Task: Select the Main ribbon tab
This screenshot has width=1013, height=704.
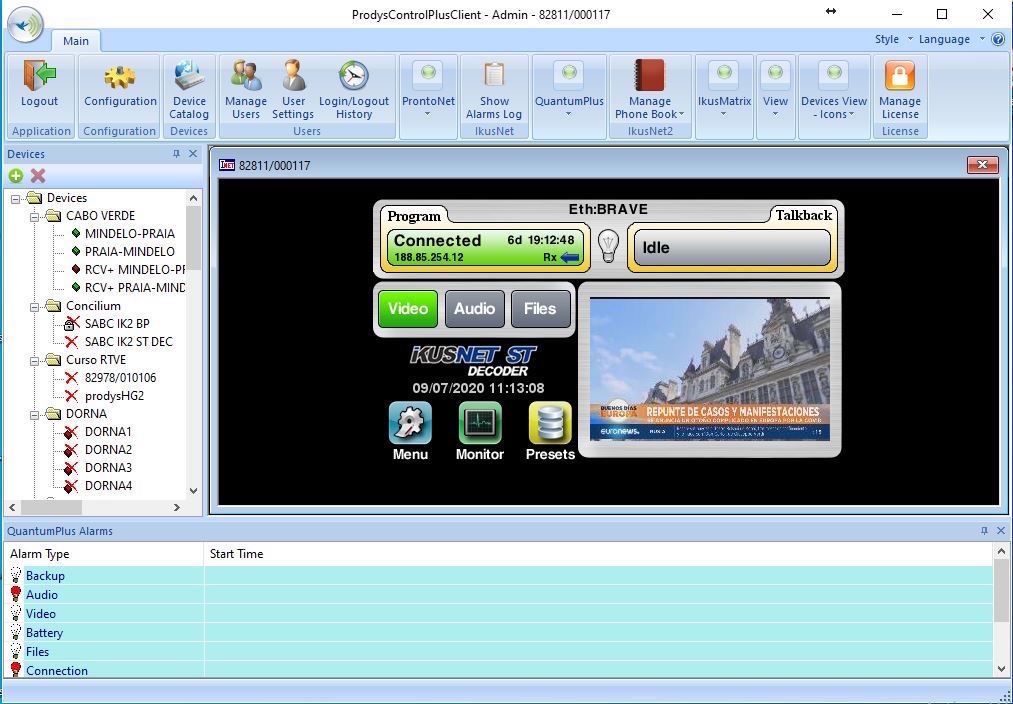Action: 76,41
